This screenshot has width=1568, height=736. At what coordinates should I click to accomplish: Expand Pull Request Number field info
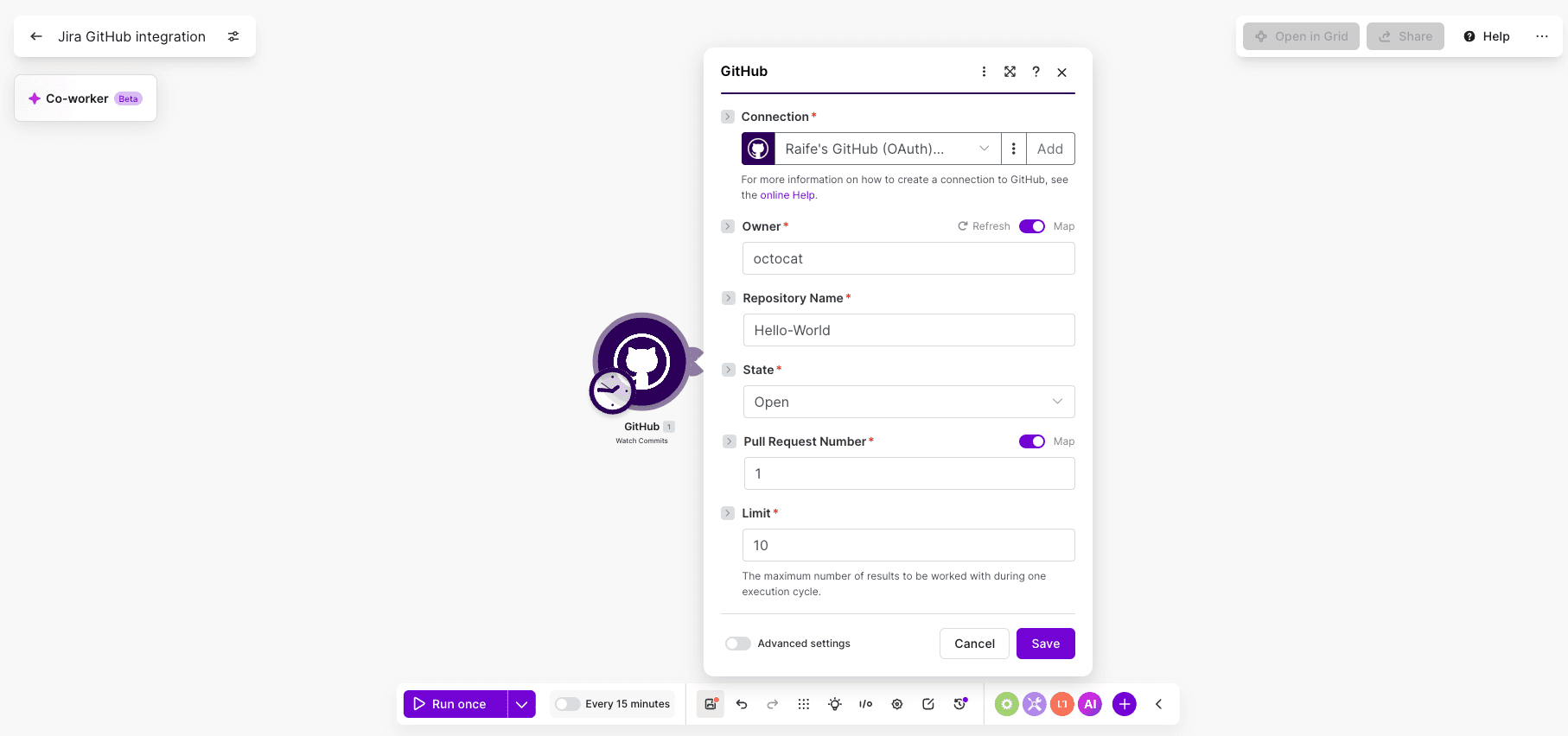point(730,441)
